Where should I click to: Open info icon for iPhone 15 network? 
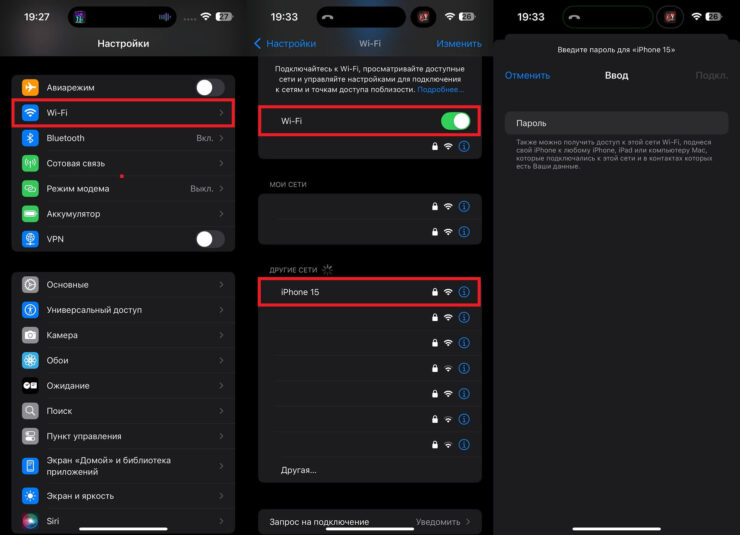tap(464, 292)
